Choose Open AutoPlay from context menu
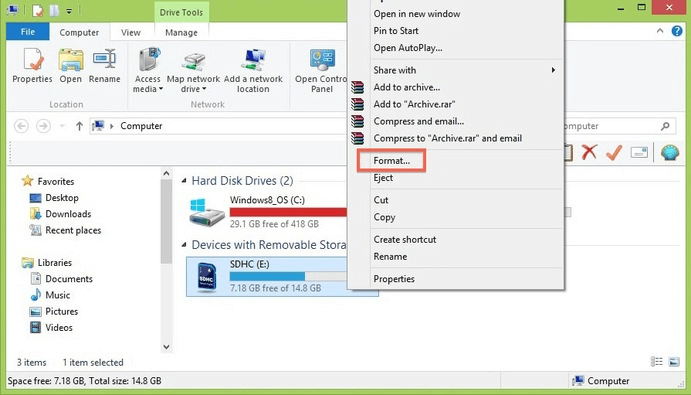This screenshot has width=691, height=395. click(x=408, y=48)
